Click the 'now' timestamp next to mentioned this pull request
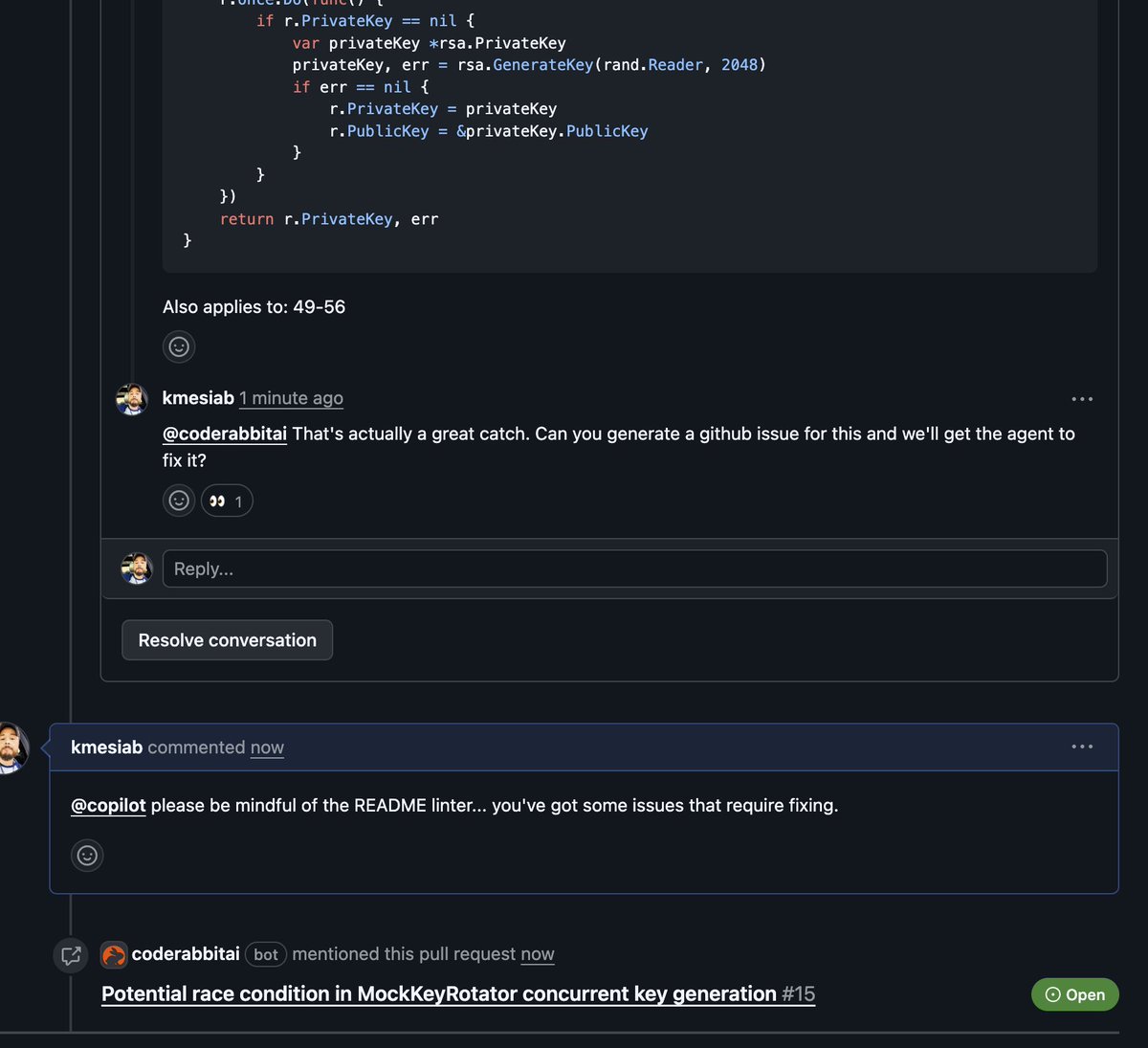 (x=538, y=954)
